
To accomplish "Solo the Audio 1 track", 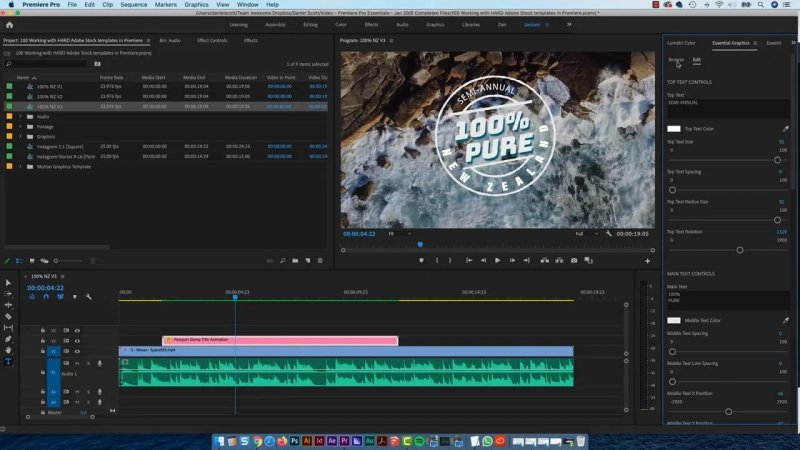I will click(x=88, y=363).
